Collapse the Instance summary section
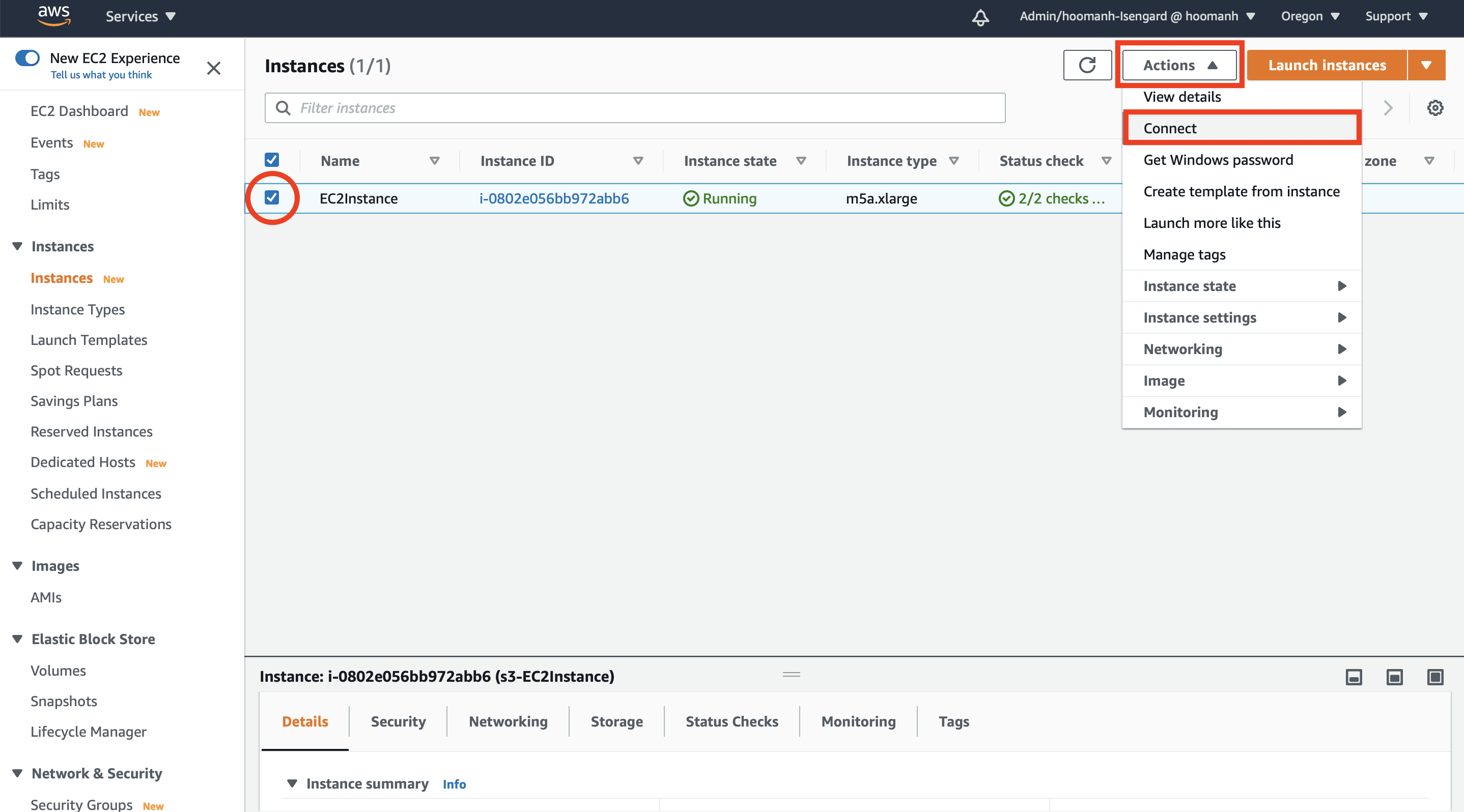Screen dimensions: 1464x812 (x=292, y=784)
